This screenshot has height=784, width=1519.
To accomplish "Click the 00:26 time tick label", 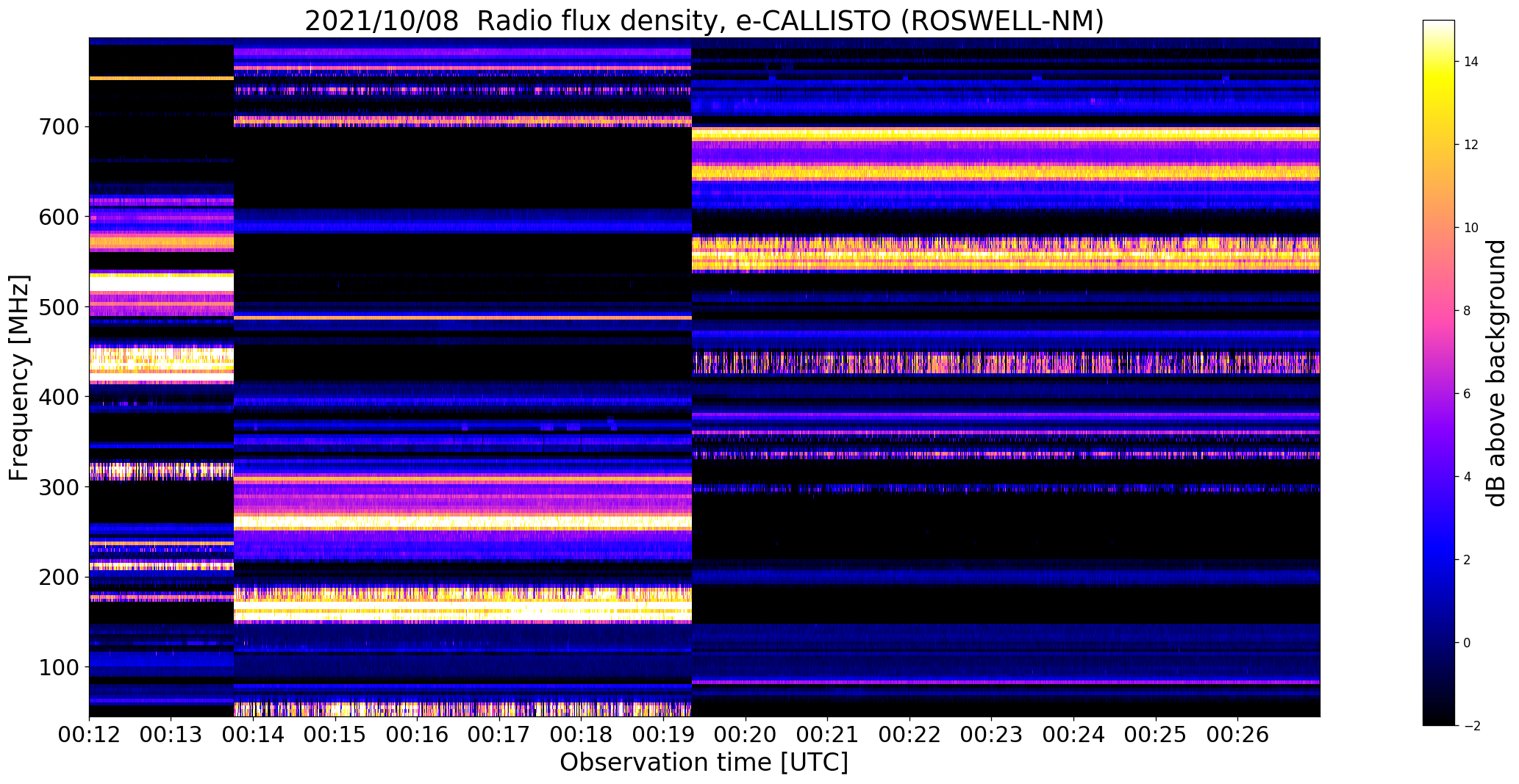I will [1238, 736].
